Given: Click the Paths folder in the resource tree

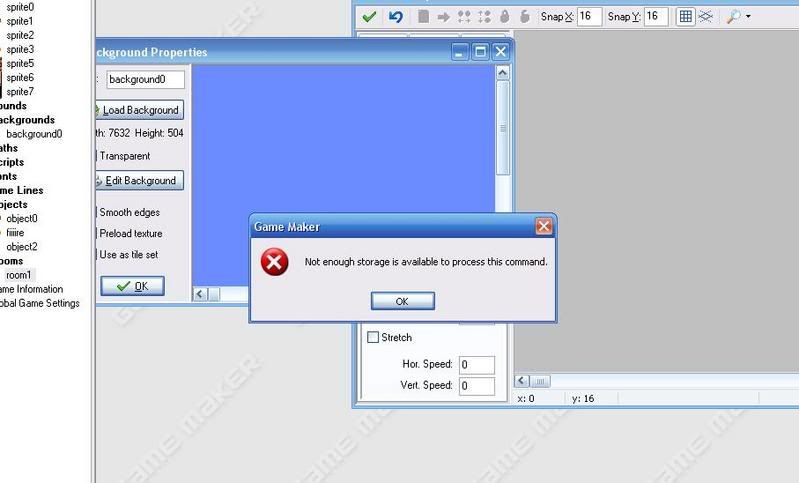Looking at the screenshot, I should [x=9, y=148].
